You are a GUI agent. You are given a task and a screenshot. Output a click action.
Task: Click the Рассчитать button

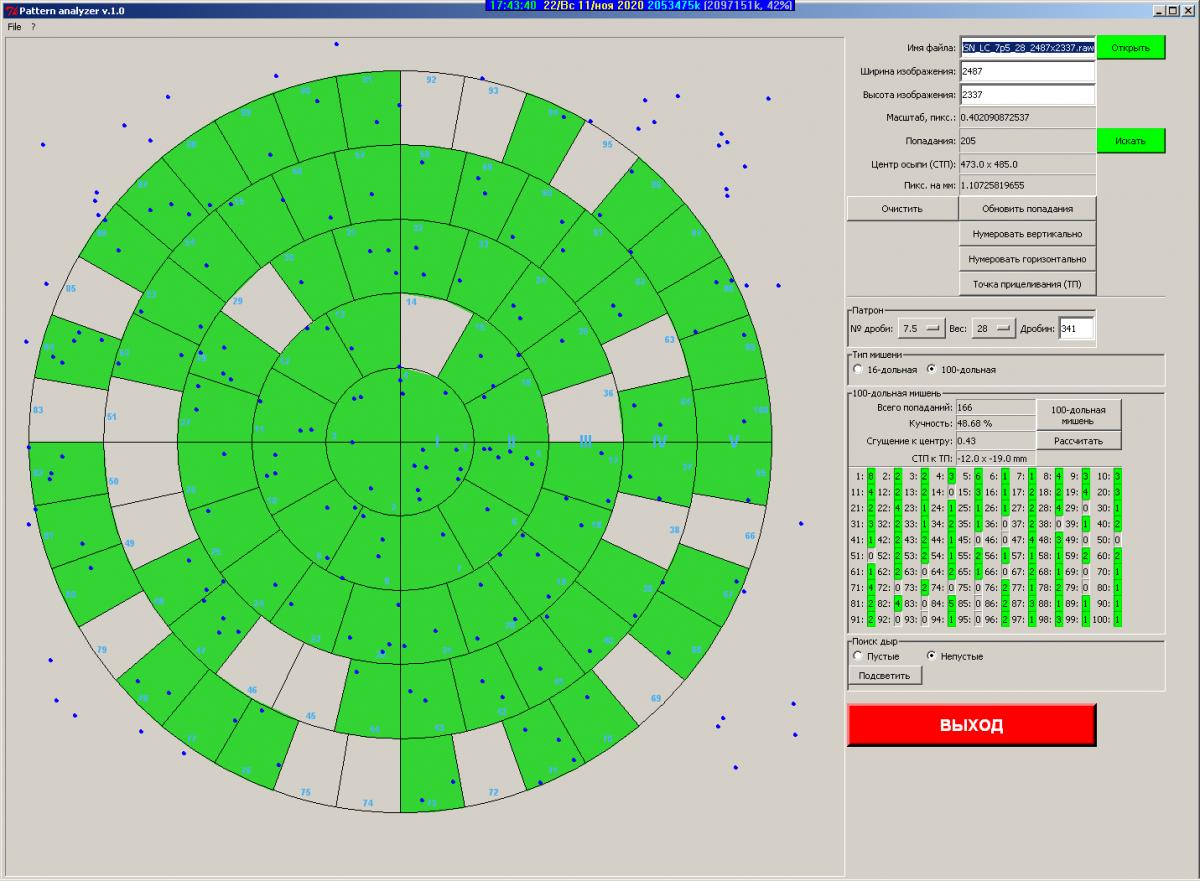pos(1078,441)
